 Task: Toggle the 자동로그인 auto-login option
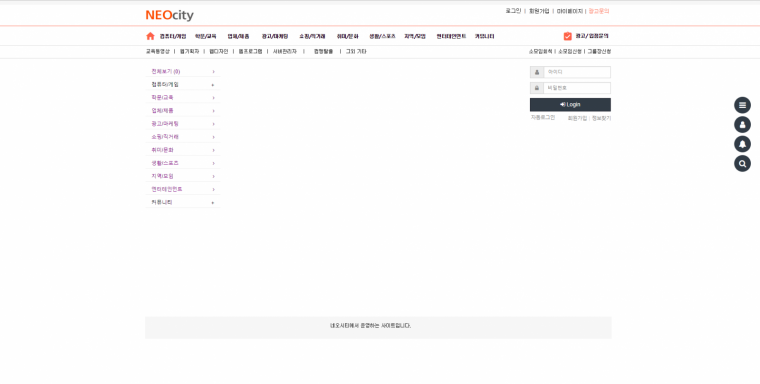point(543,117)
